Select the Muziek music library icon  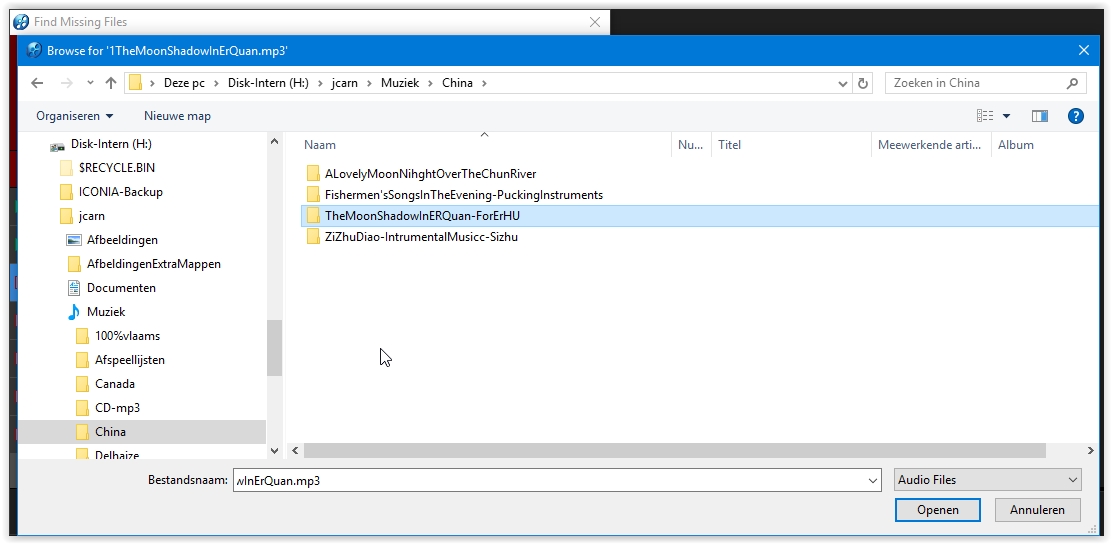click(x=73, y=312)
